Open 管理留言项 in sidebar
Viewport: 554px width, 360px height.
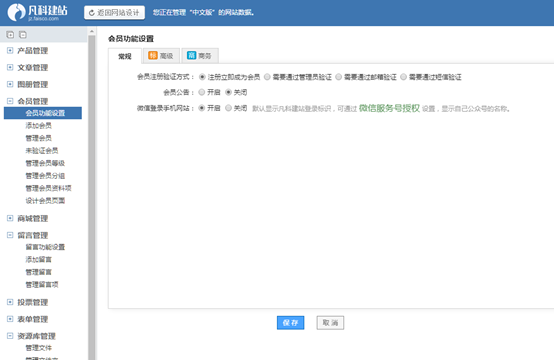pyautogui.click(x=42, y=285)
